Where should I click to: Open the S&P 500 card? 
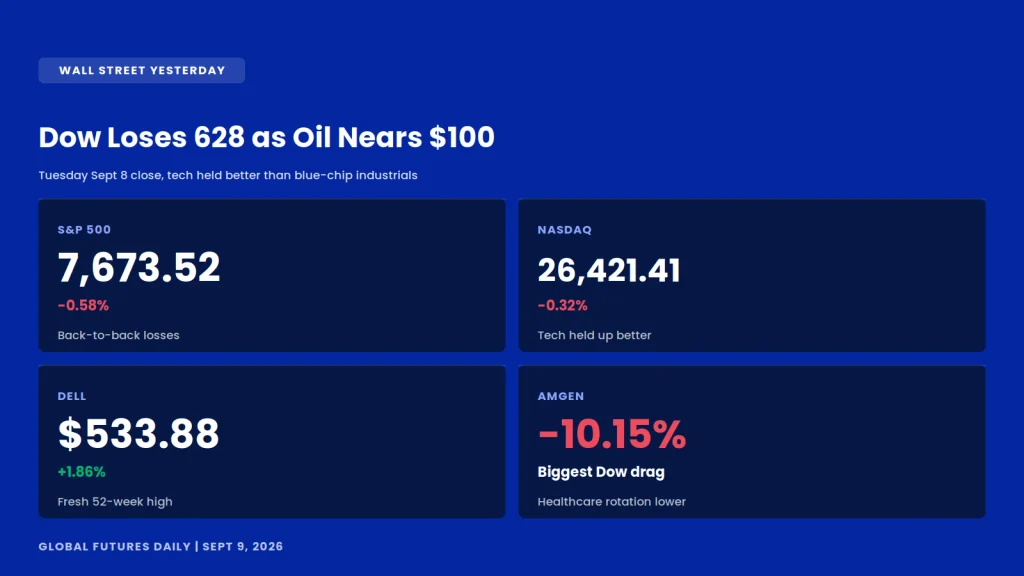[x=272, y=276]
